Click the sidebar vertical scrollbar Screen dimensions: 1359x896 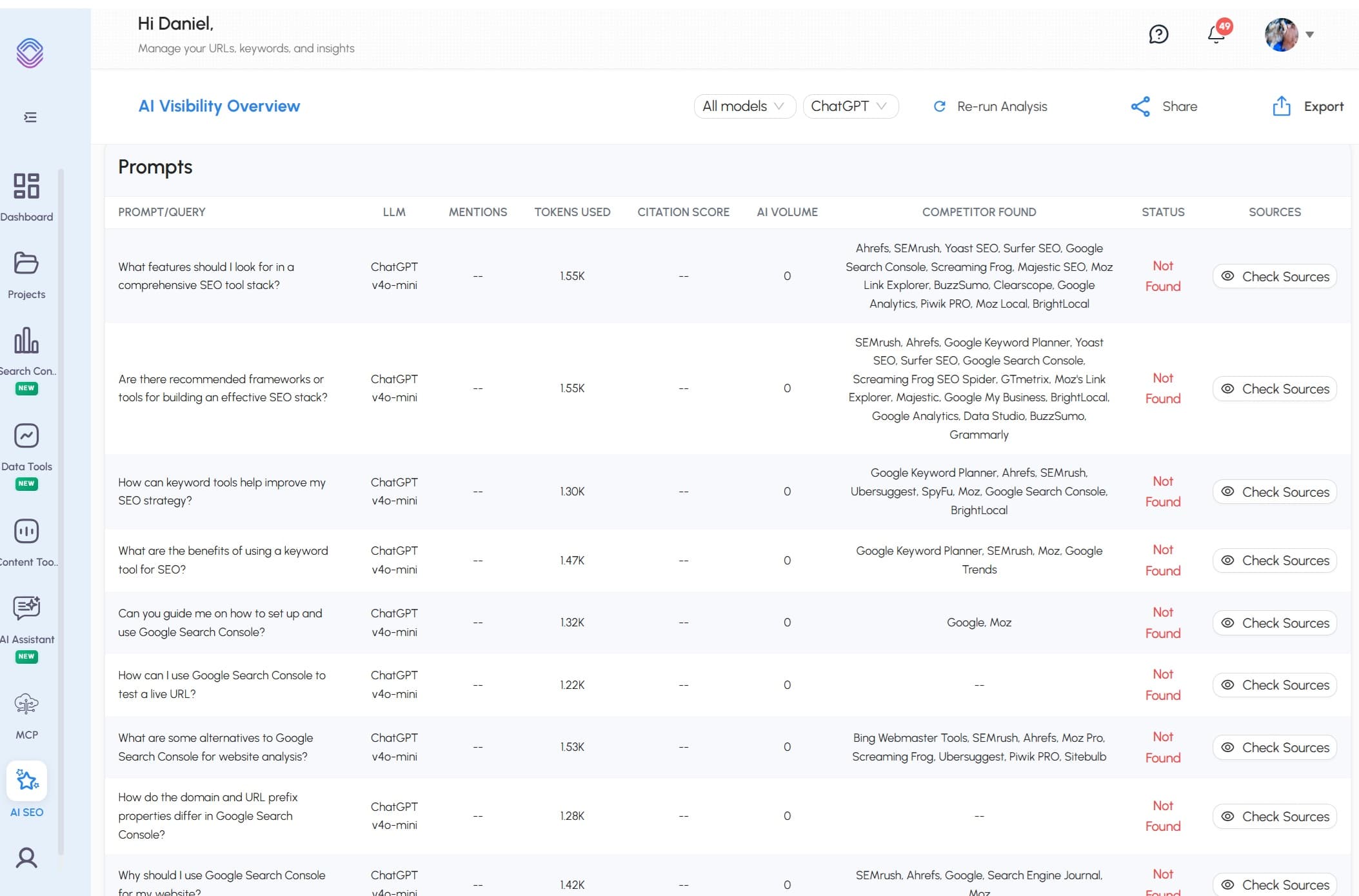point(61,511)
